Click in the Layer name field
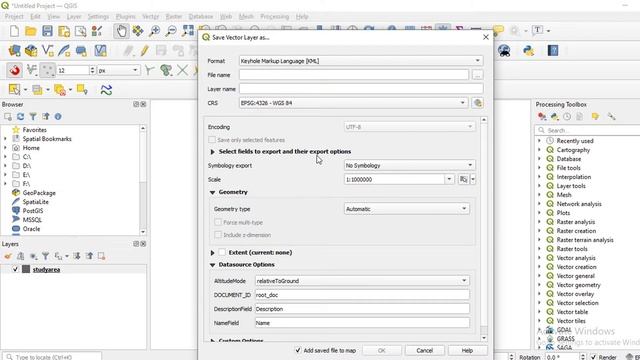This screenshot has width=640, height=360. coord(361,89)
